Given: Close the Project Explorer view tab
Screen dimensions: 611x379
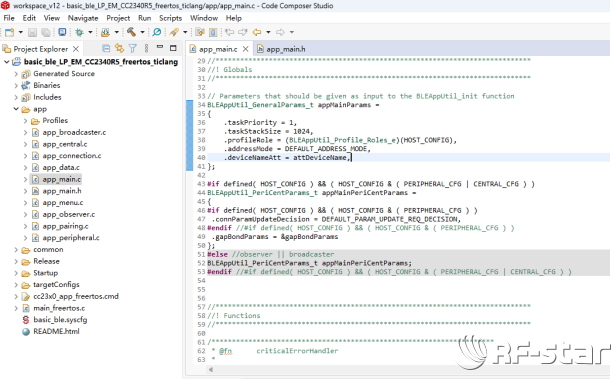Looking at the screenshot, I should 76,49.
